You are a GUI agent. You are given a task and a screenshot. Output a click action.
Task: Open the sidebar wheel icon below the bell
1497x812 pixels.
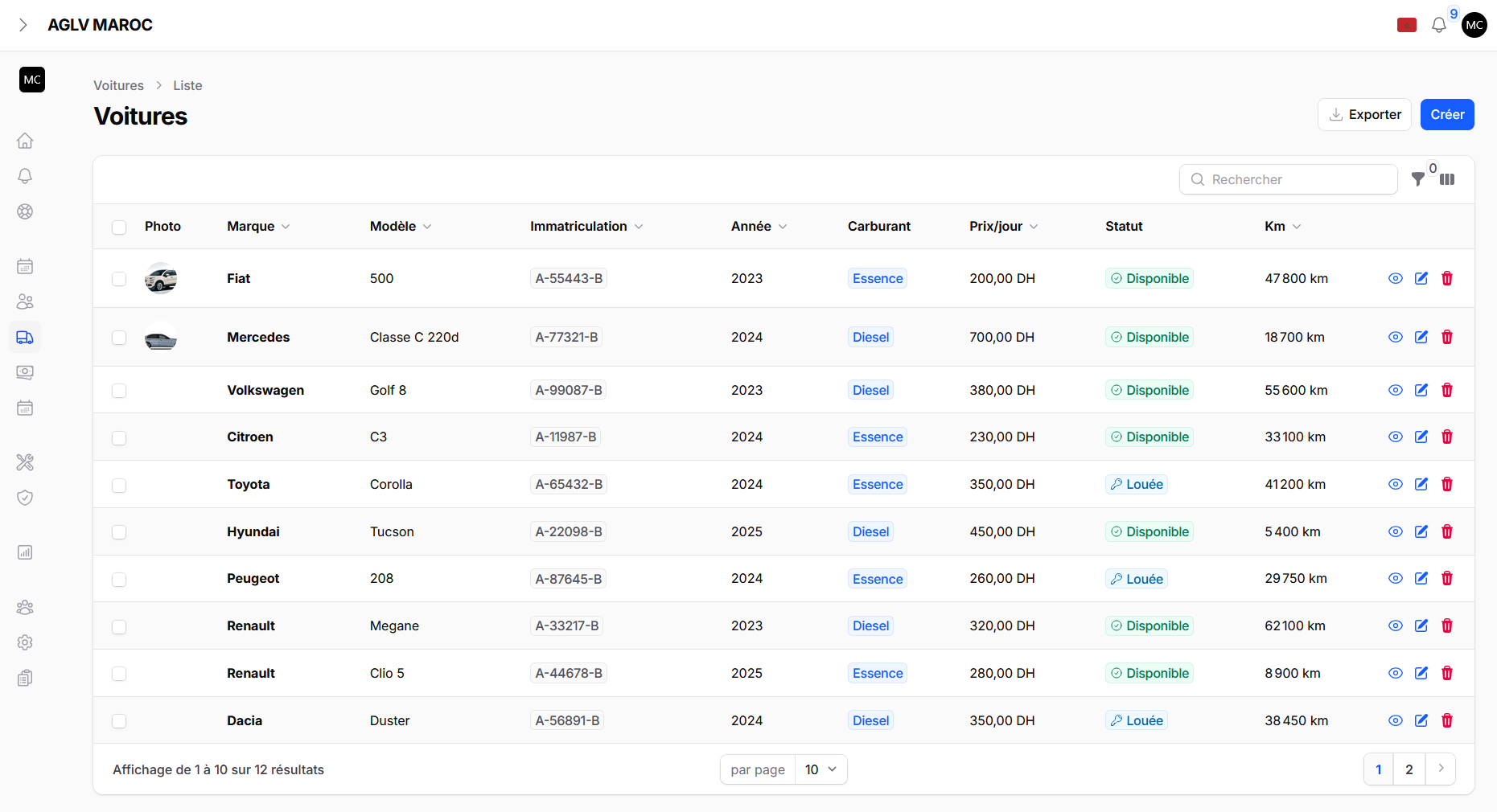pyautogui.click(x=25, y=211)
